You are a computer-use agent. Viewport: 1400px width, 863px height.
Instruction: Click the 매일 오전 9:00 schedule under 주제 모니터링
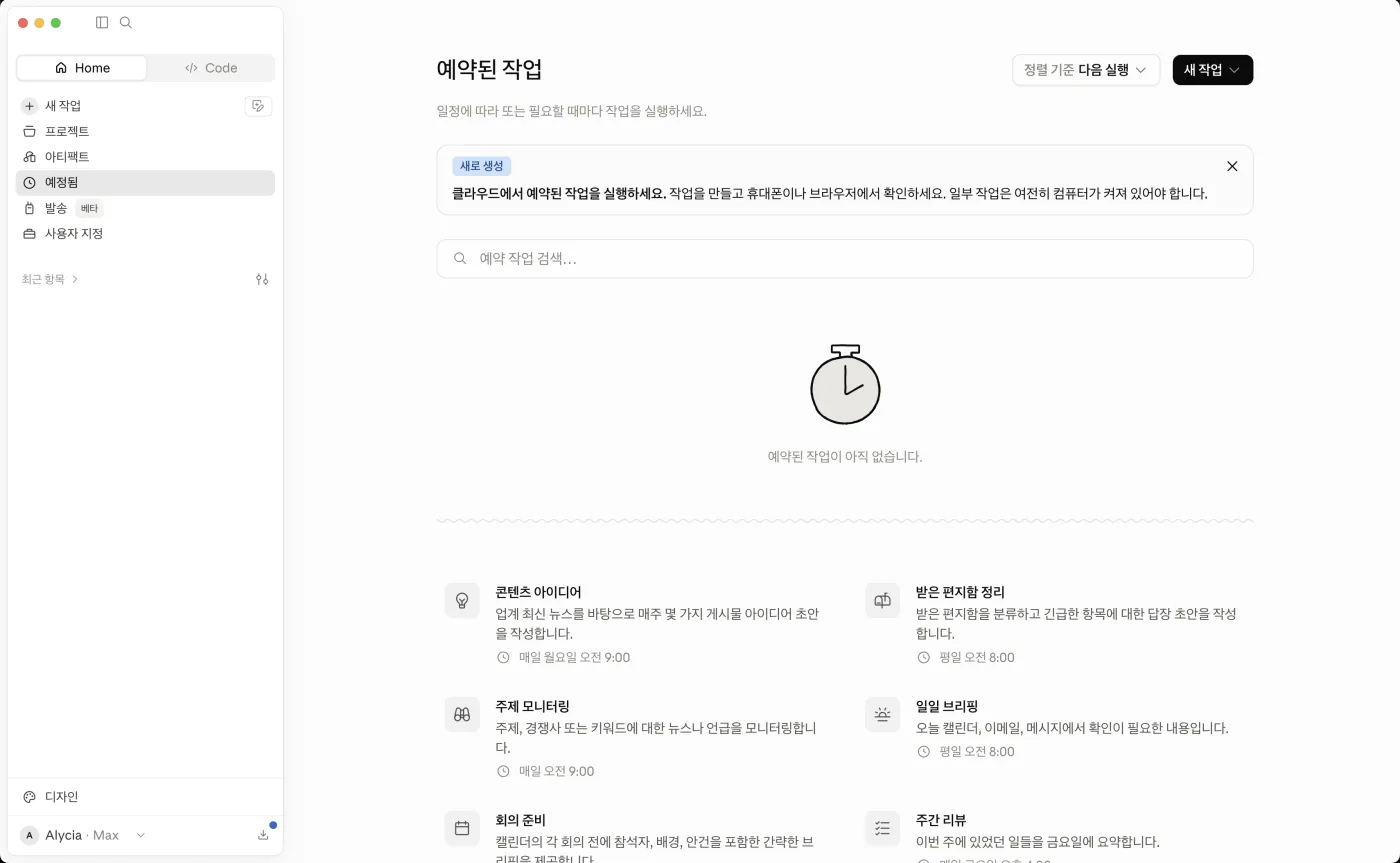(556, 771)
